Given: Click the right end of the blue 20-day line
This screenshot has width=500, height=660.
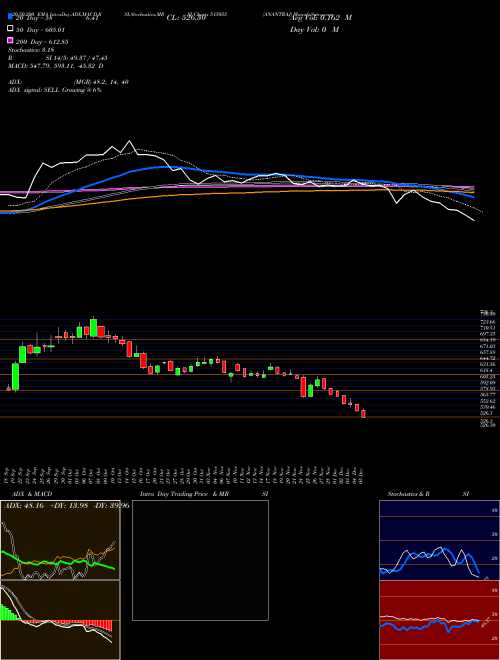Looking at the screenshot, I should click(474, 197).
